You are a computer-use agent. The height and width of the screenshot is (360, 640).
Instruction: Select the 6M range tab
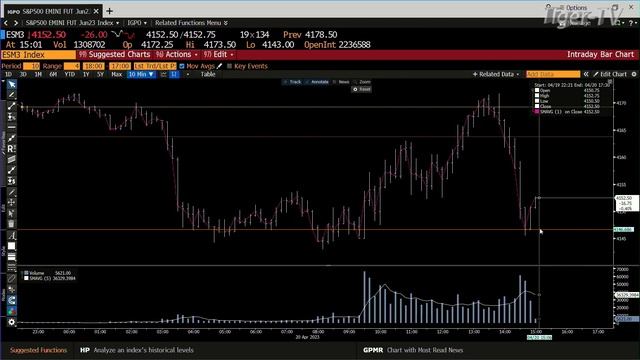click(x=53, y=74)
